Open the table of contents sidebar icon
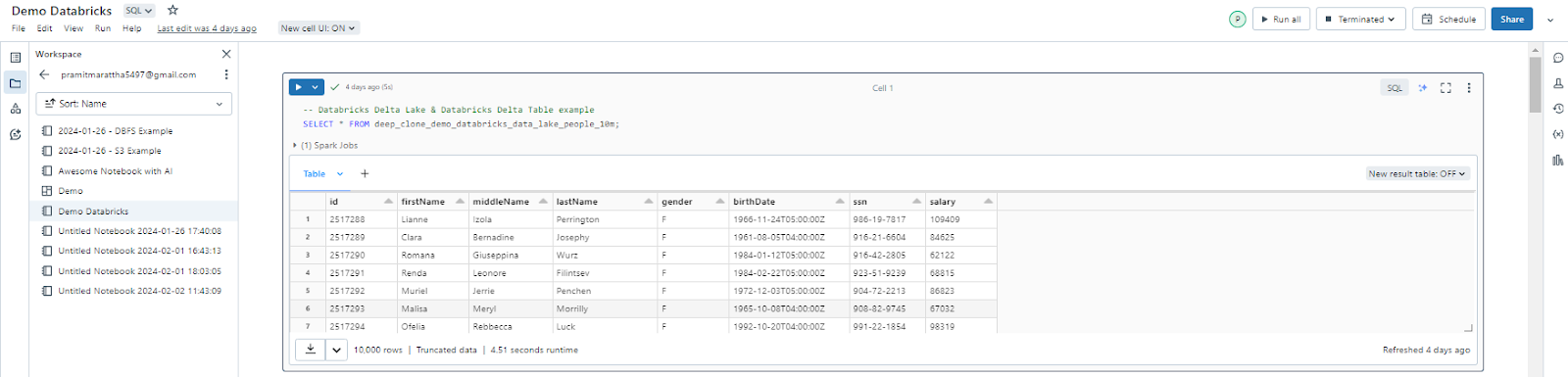1568x377 pixels. coord(15,57)
